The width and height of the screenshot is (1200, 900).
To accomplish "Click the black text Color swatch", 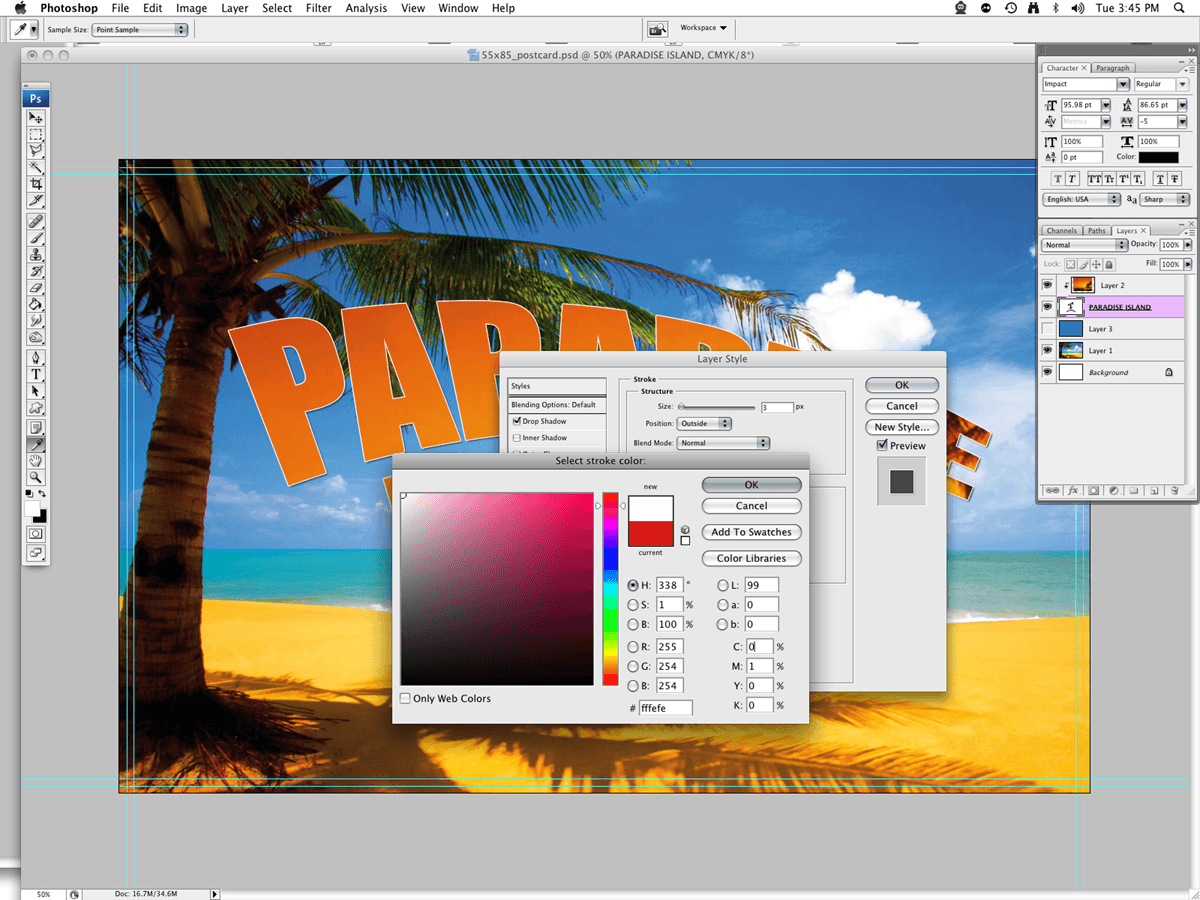I will click(x=1158, y=157).
